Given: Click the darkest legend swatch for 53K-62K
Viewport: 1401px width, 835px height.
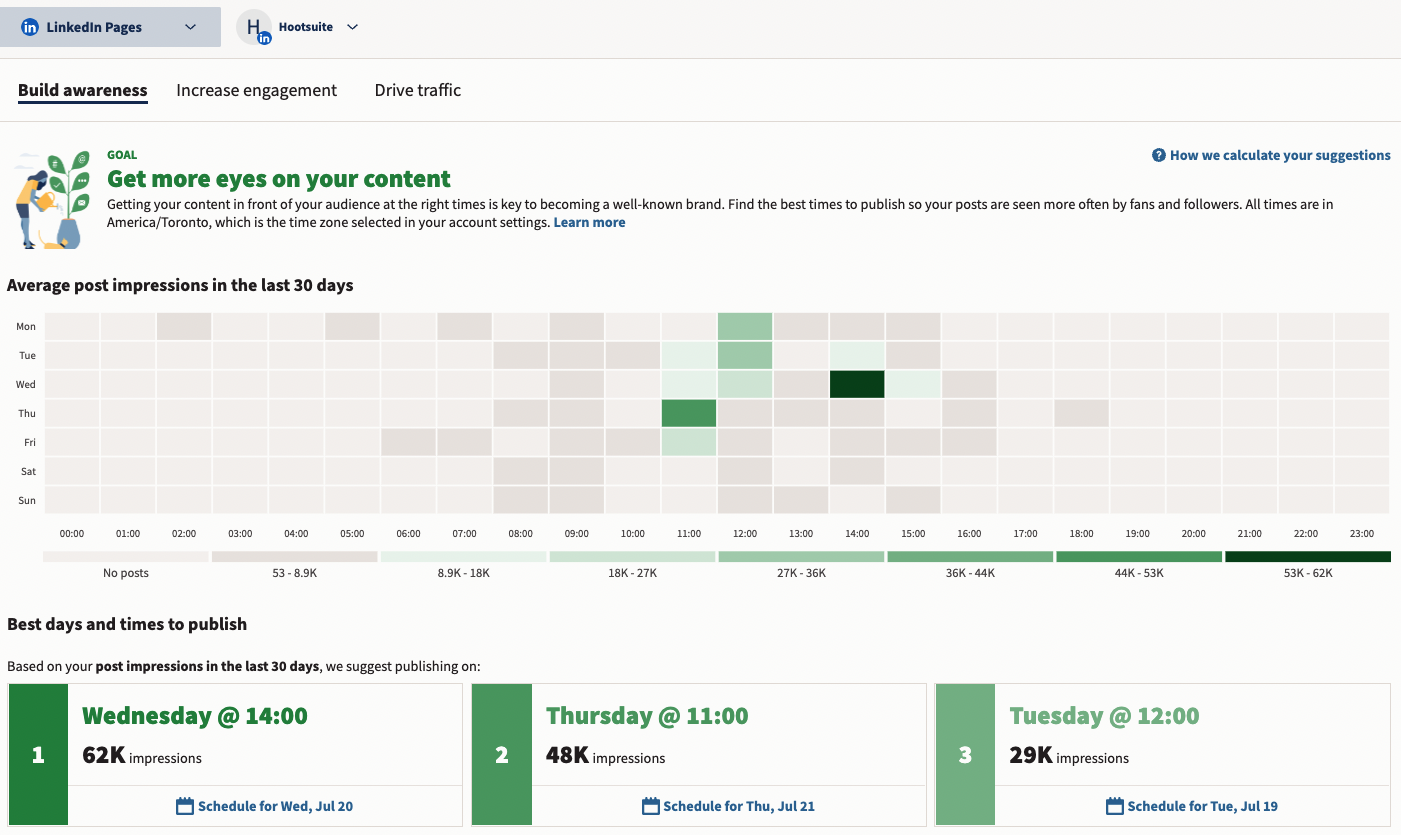Looking at the screenshot, I should 1307,556.
